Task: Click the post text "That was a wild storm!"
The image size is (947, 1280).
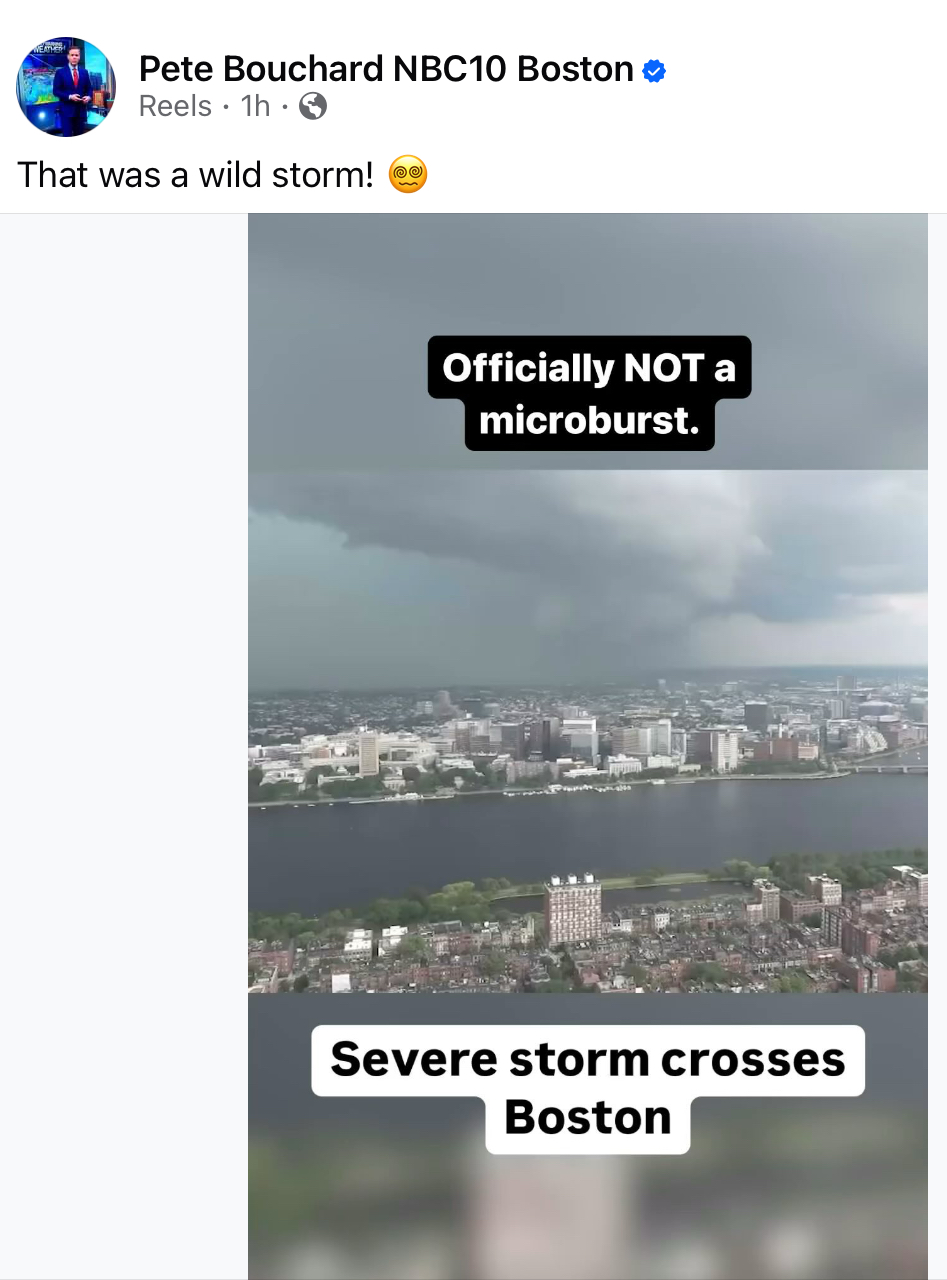Action: (x=194, y=175)
